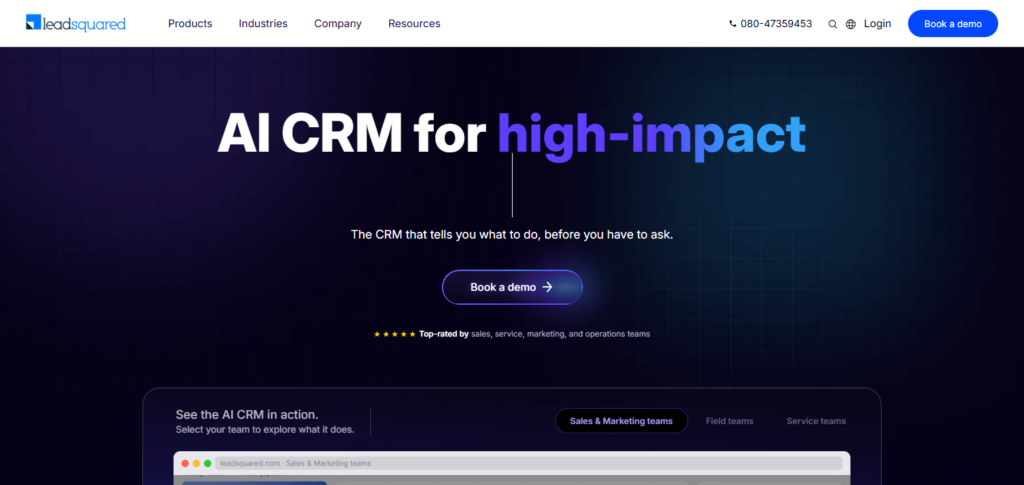Open the Industries menu
This screenshot has width=1024, height=485.
tap(263, 23)
